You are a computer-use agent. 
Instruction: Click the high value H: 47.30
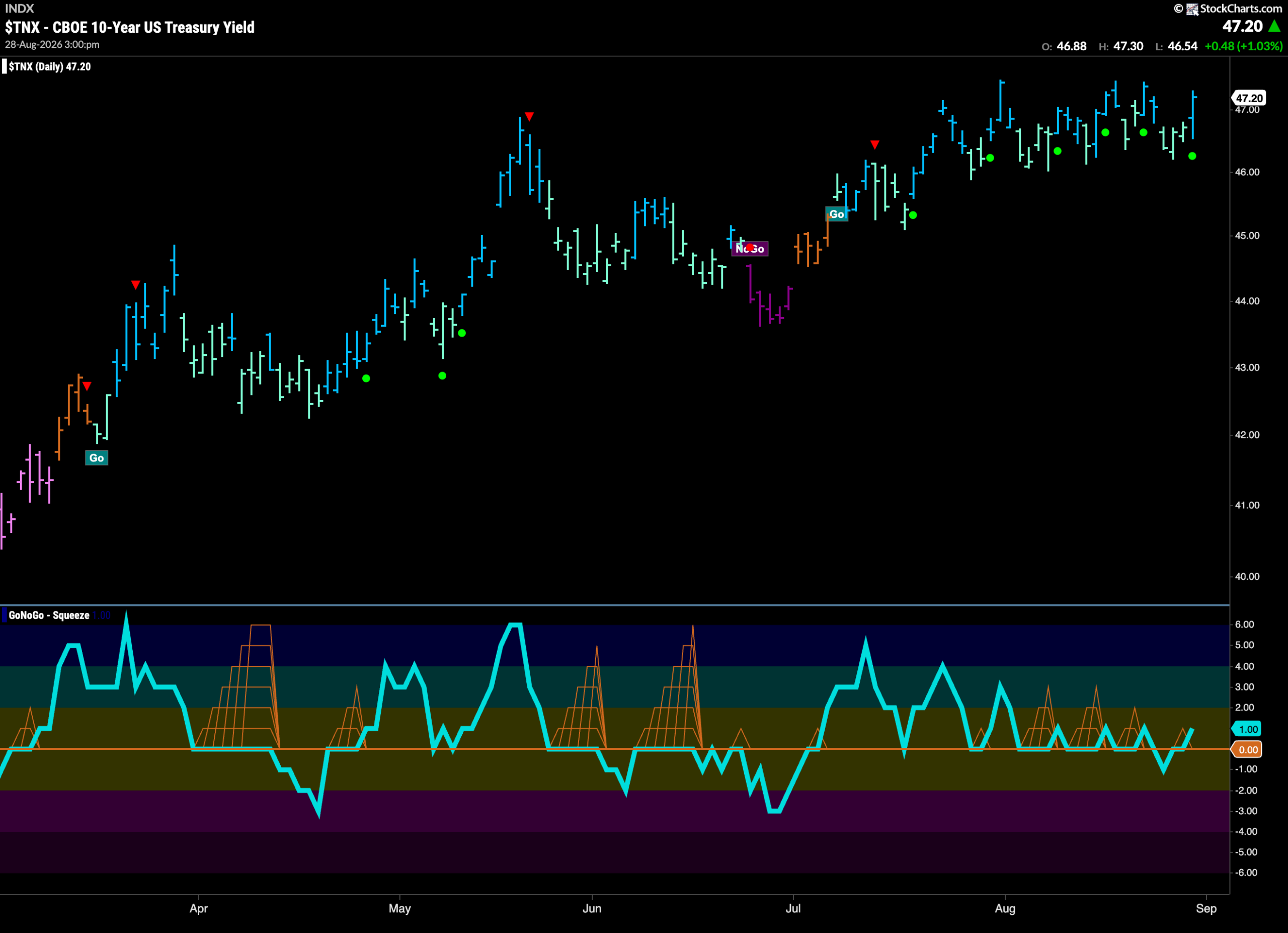click(1121, 46)
